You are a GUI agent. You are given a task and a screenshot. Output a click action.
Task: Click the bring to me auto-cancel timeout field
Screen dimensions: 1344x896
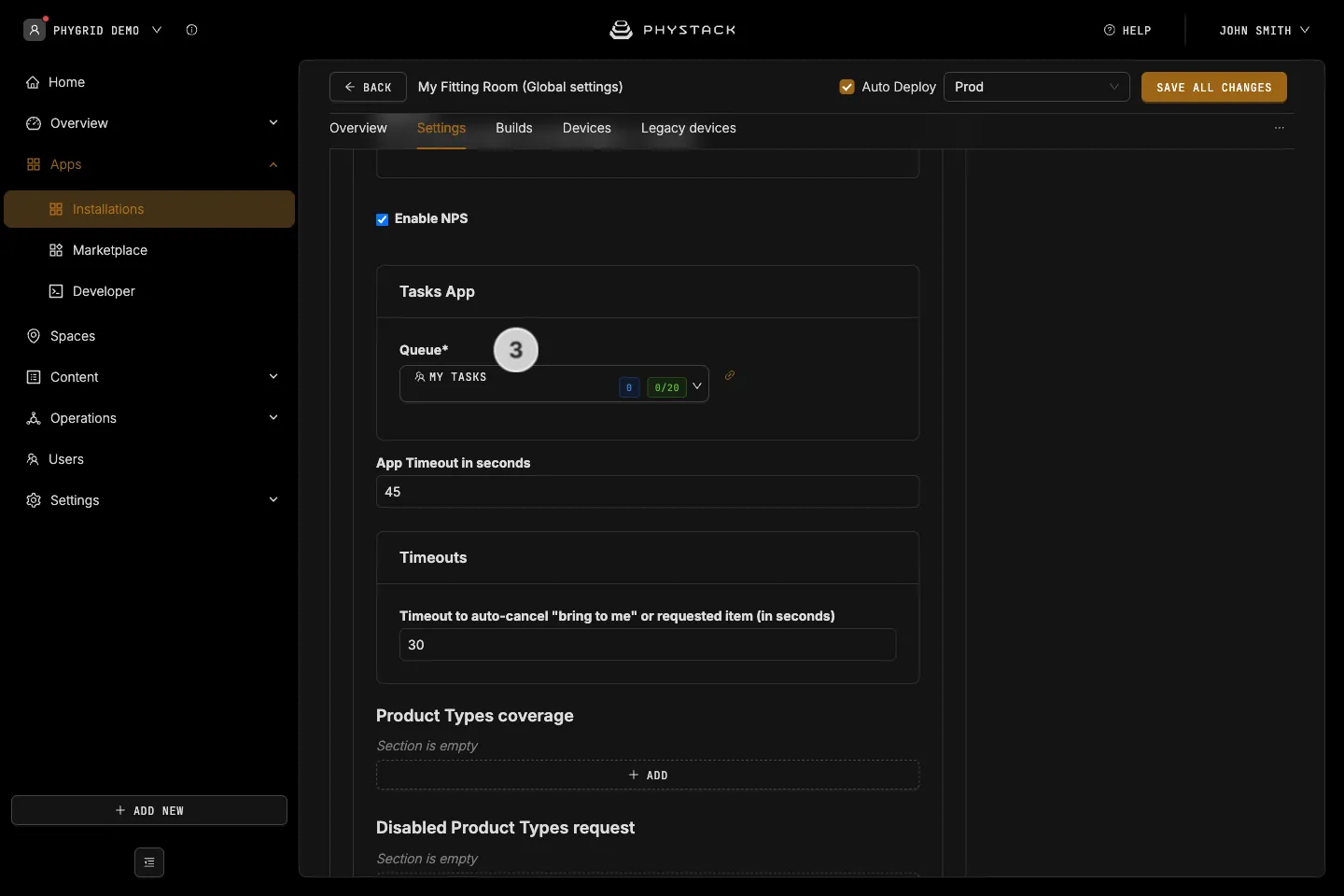(x=648, y=645)
